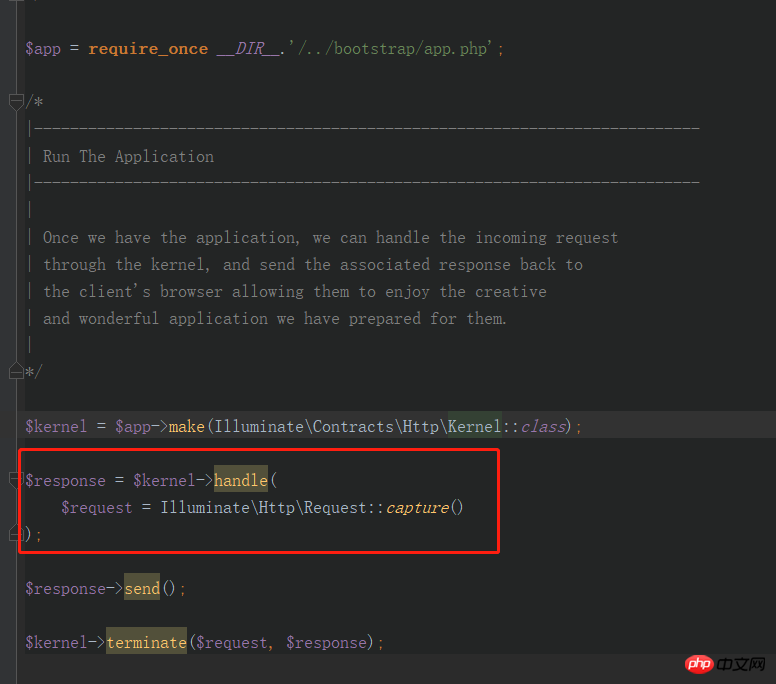This screenshot has height=684, width=776.
Task: Click the 'Run The Application' comment heading
Action: point(128,157)
